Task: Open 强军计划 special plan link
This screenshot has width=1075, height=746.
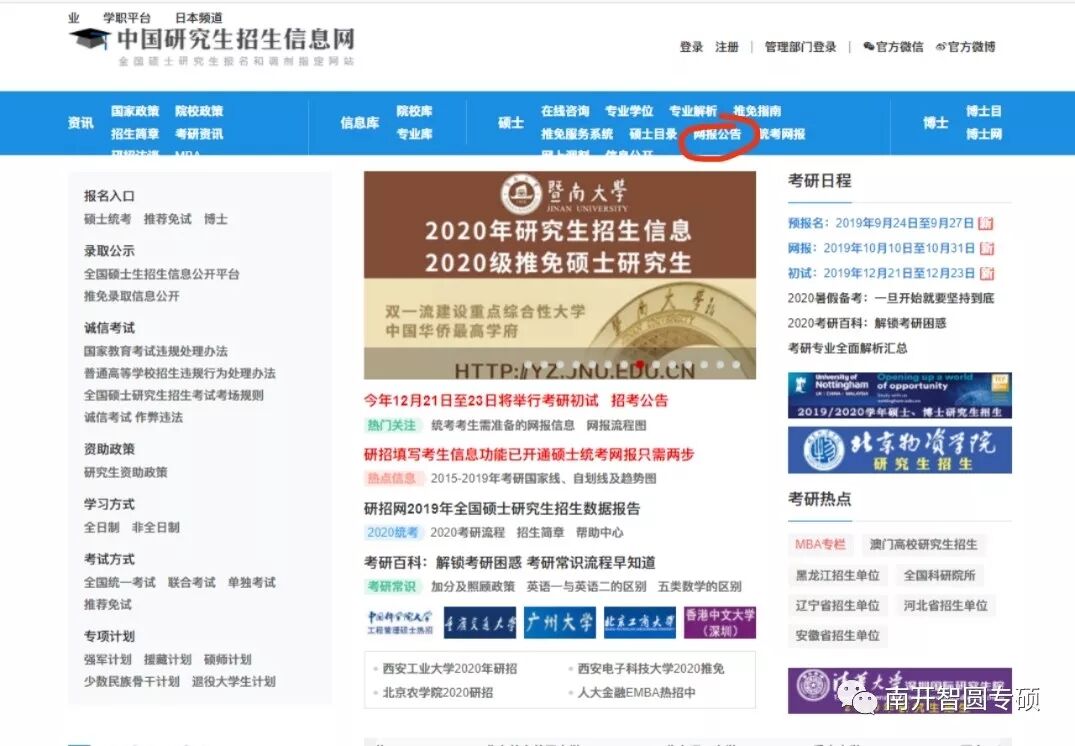Action: (107, 659)
